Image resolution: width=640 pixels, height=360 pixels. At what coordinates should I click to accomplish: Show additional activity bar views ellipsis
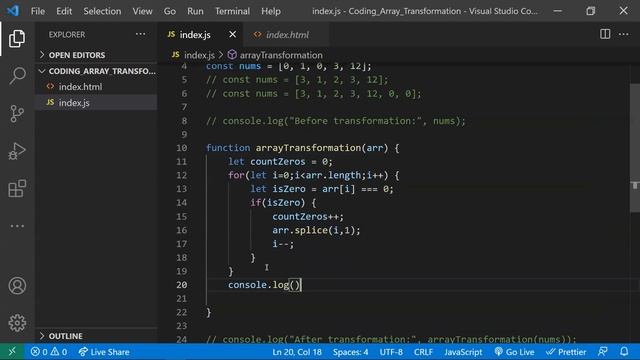point(17,226)
